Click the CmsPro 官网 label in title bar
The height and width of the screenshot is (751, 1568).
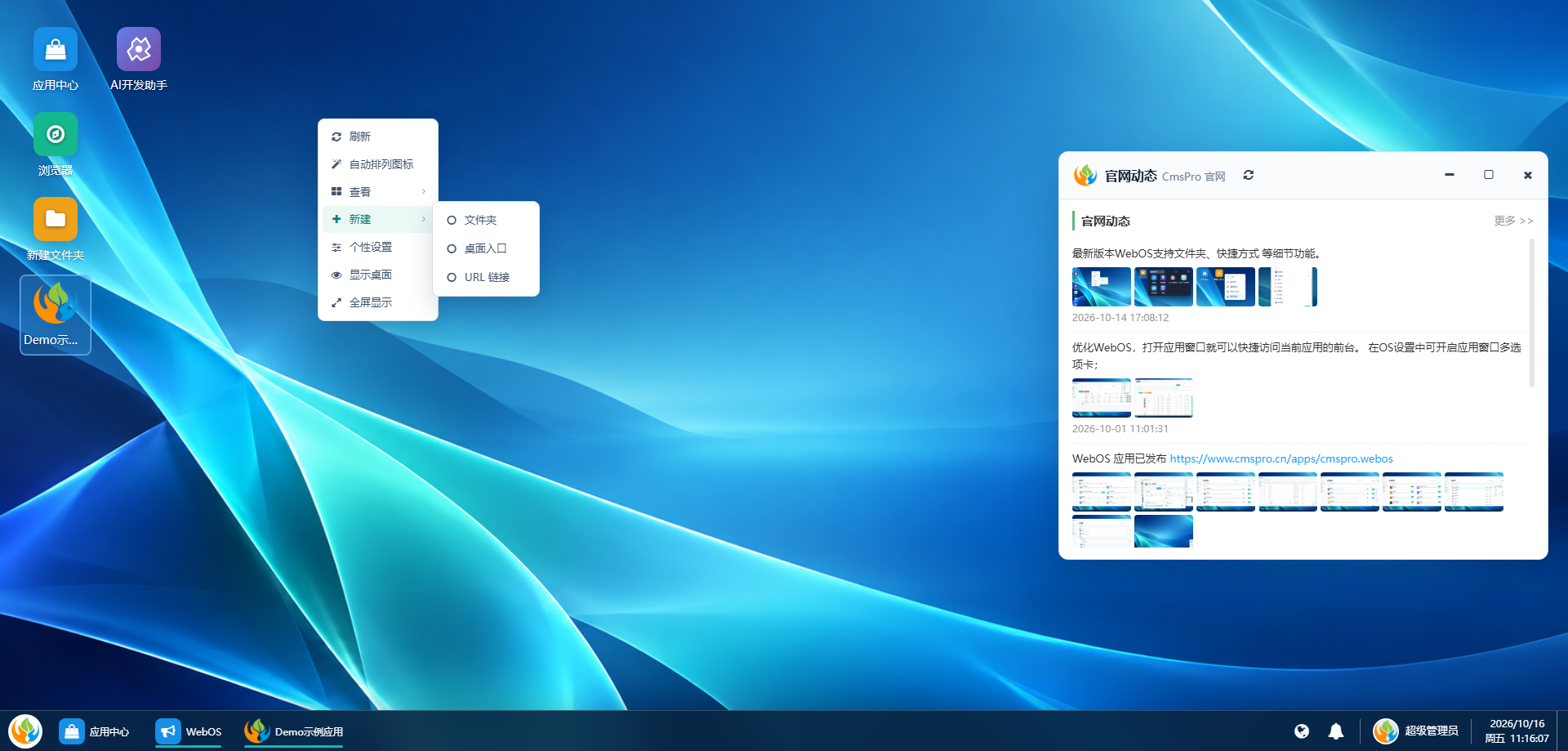[1193, 177]
